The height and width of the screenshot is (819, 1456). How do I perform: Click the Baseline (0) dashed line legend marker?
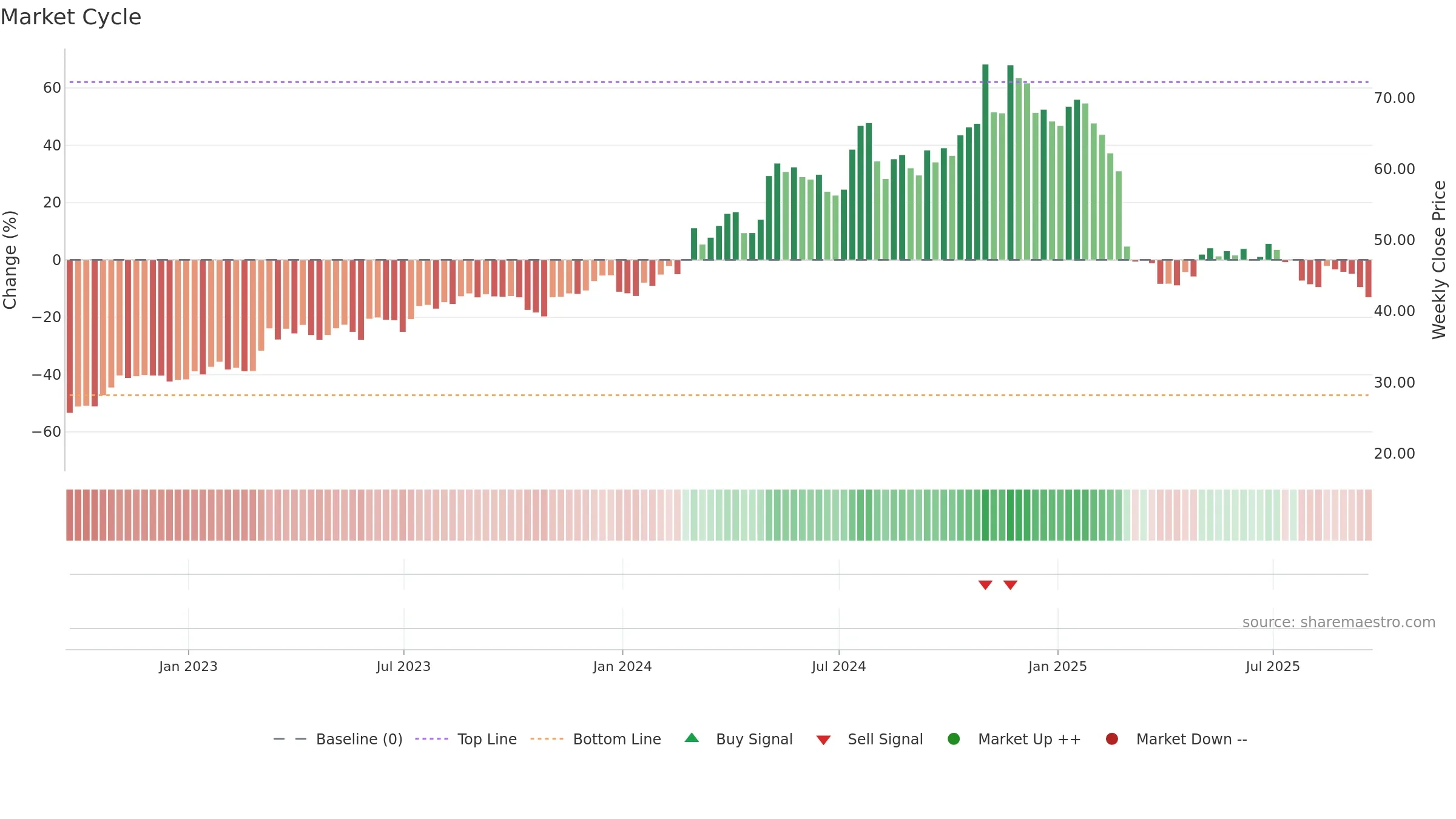point(290,739)
